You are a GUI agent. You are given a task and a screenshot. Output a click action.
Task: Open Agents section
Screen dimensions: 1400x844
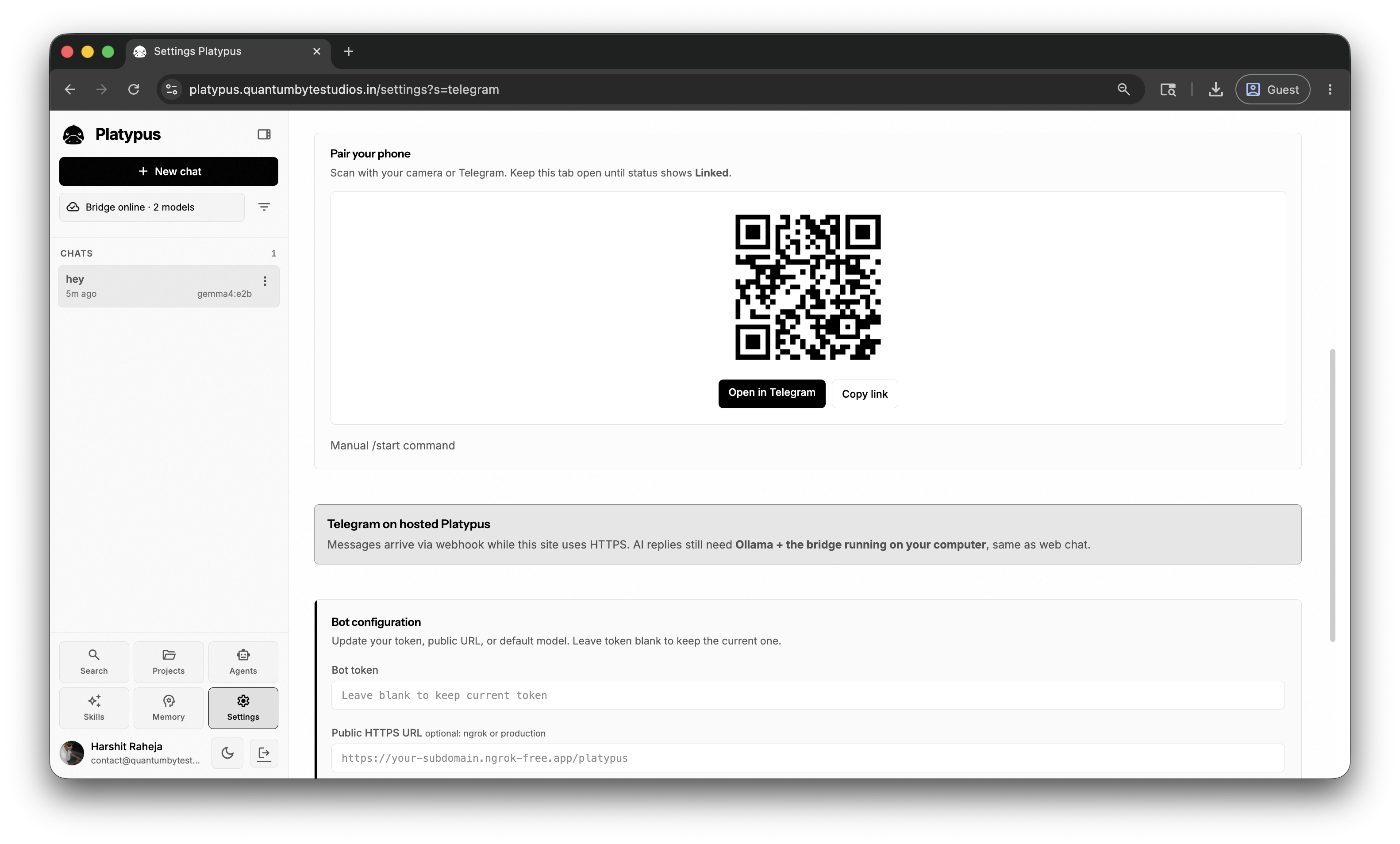pos(243,662)
